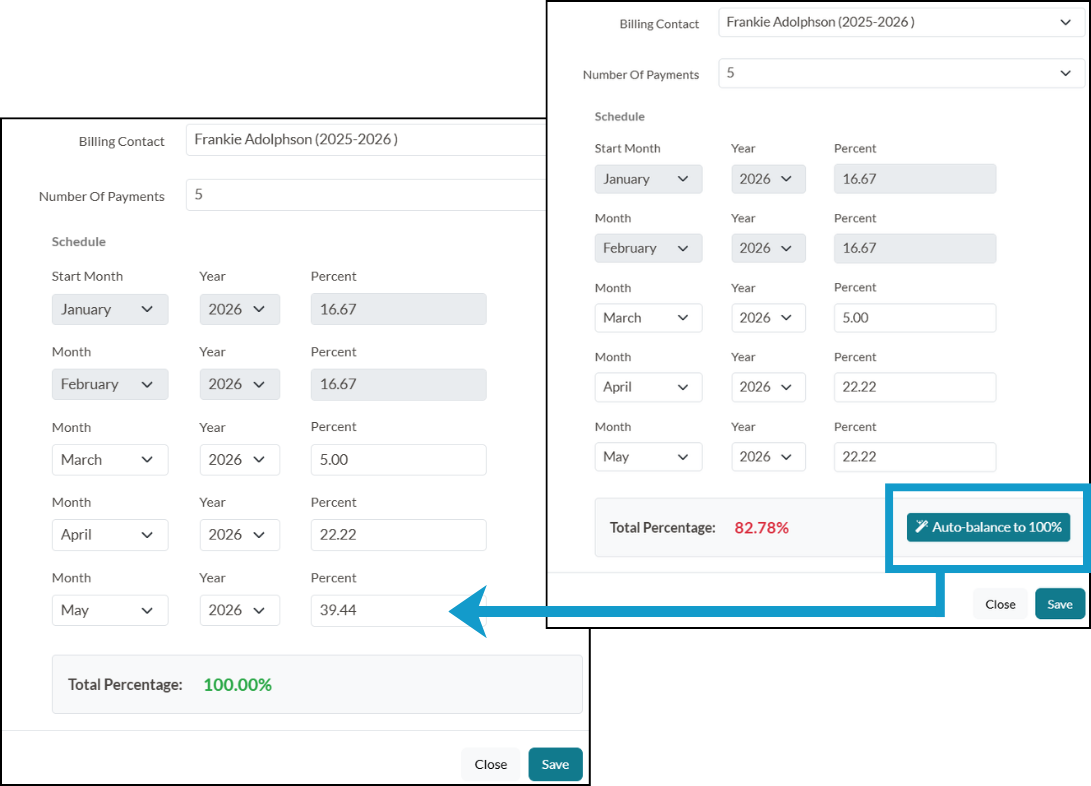Select the March Percent field showing 5.00

[398, 459]
